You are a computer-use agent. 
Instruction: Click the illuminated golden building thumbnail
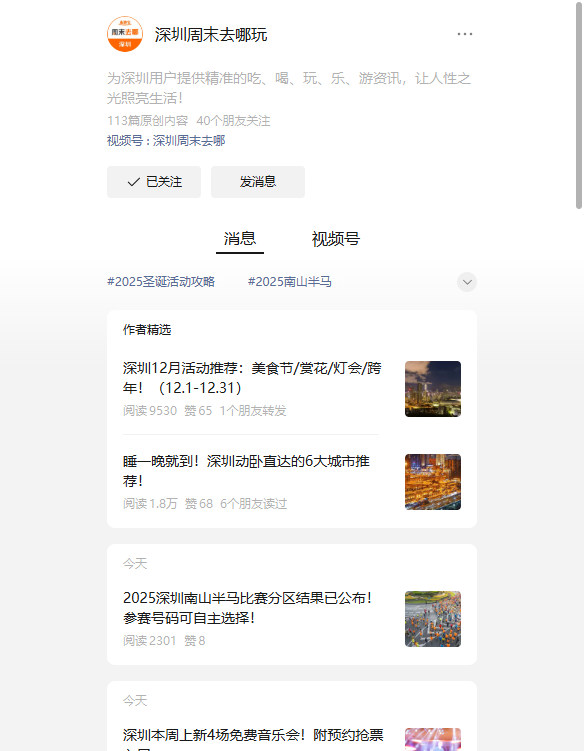pyautogui.click(x=433, y=482)
